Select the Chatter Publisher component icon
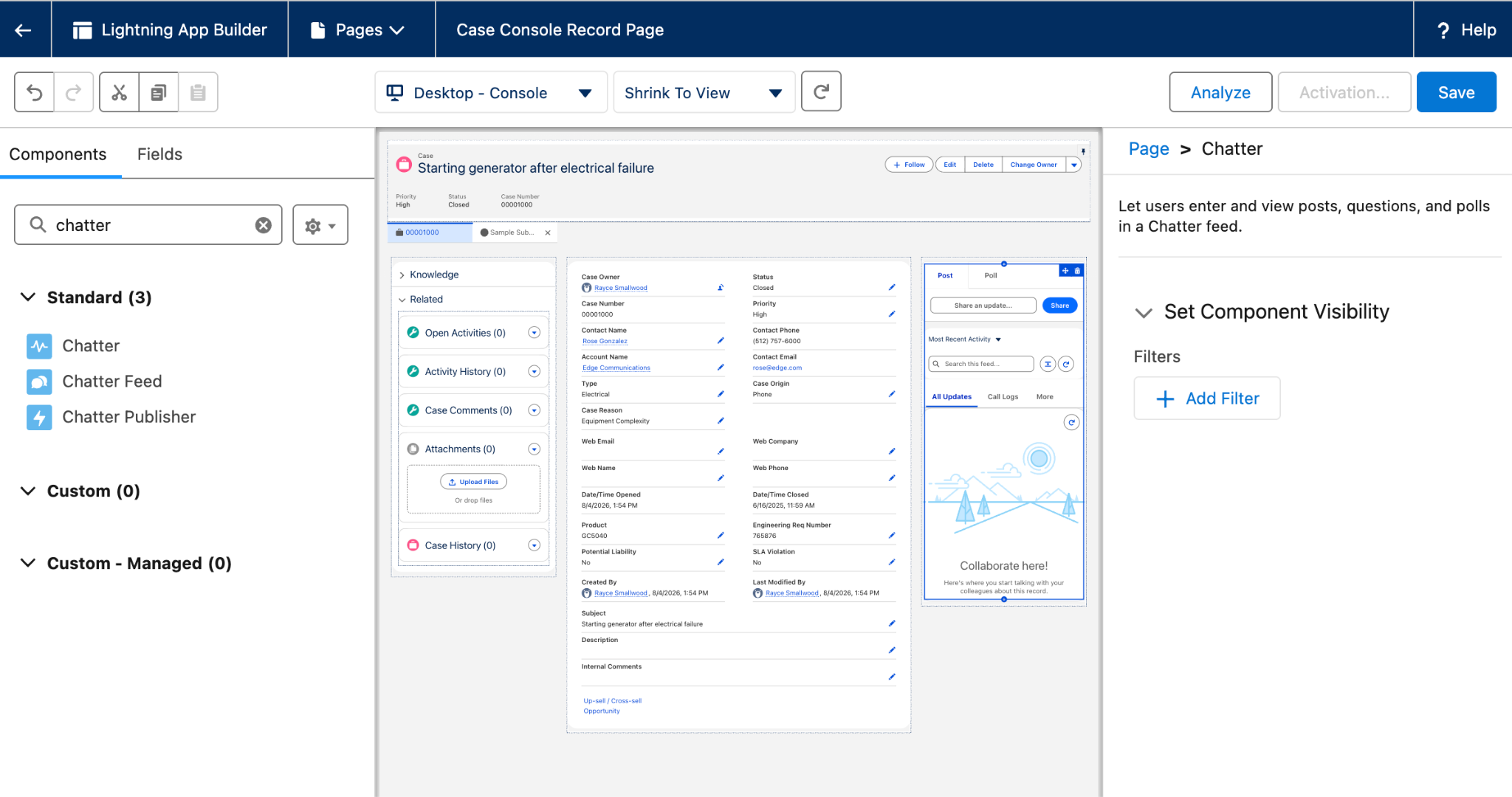Image resolution: width=1512 pixels, height=797 pixels. (39, 417)
